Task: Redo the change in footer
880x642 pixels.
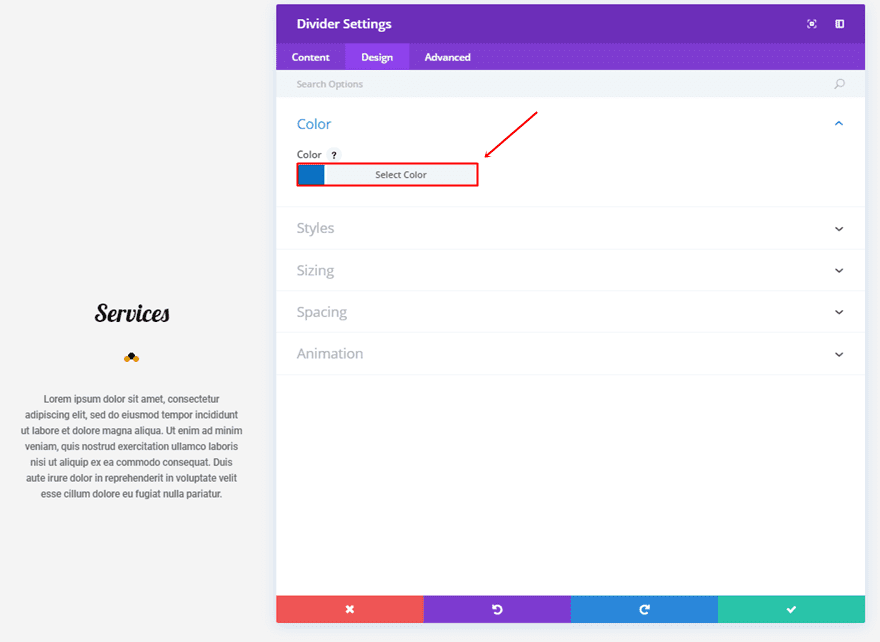Action: (x=644, y=609)
